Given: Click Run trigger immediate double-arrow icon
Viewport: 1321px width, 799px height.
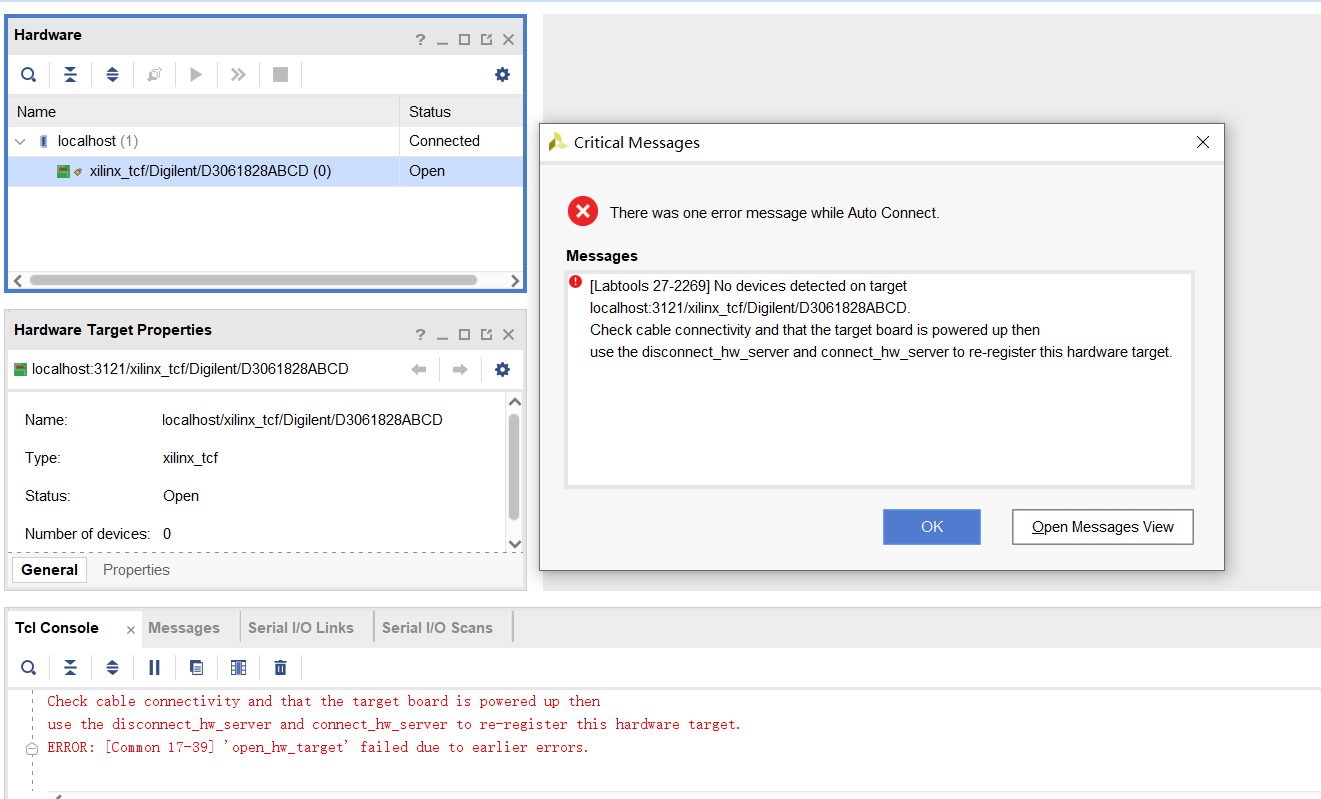Looking at the screenshot, I should pyautogui.click(x=238, y=75).
